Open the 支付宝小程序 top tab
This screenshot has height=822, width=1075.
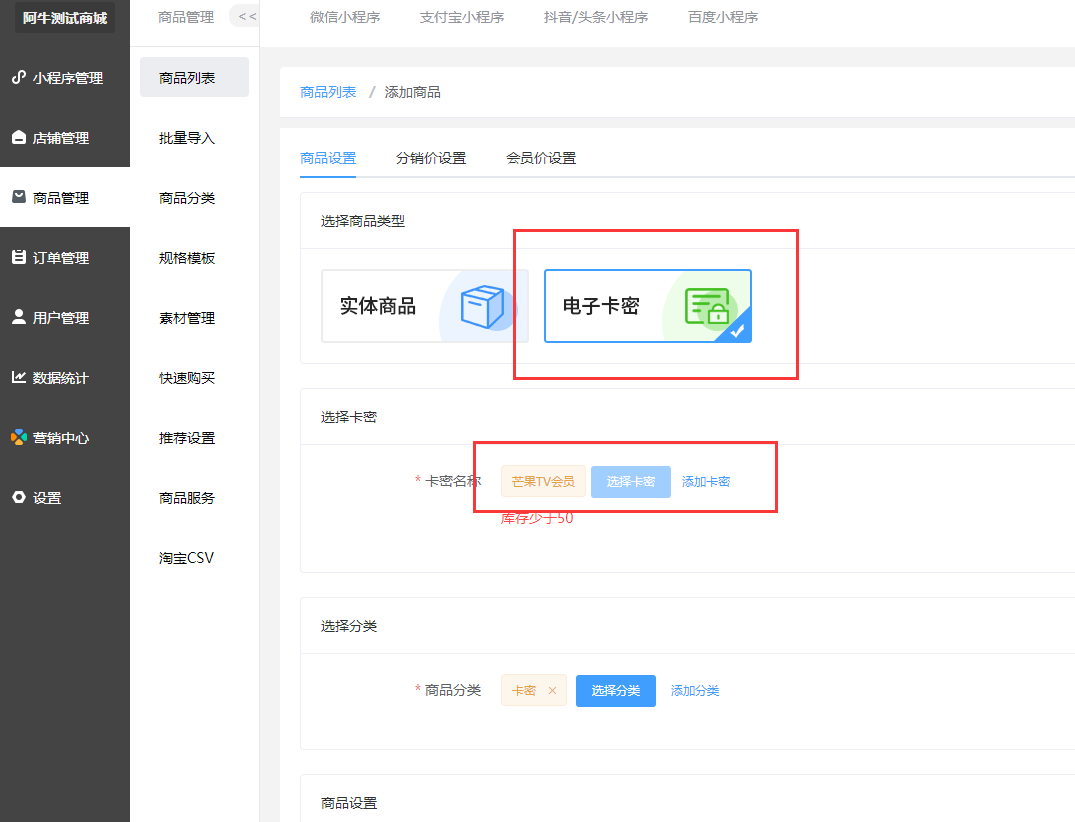[x=462, y=17]
